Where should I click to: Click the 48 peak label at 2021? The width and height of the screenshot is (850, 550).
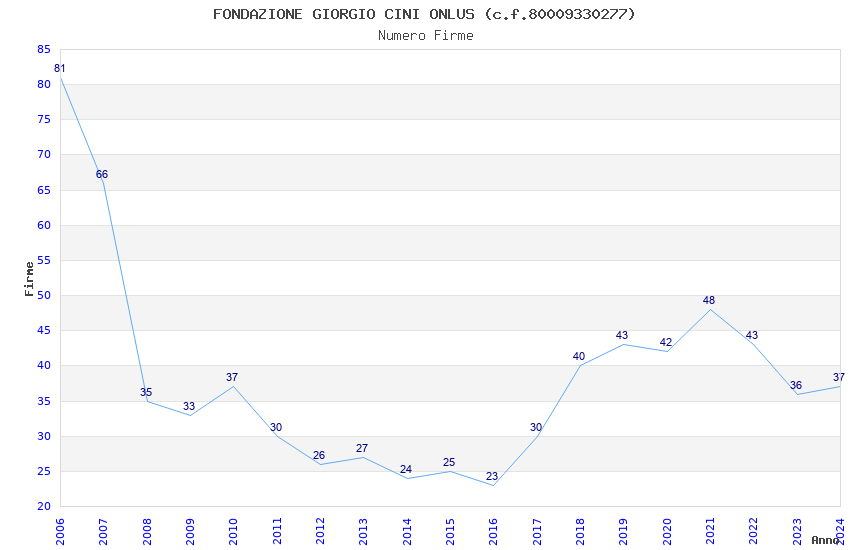[709, 300]
